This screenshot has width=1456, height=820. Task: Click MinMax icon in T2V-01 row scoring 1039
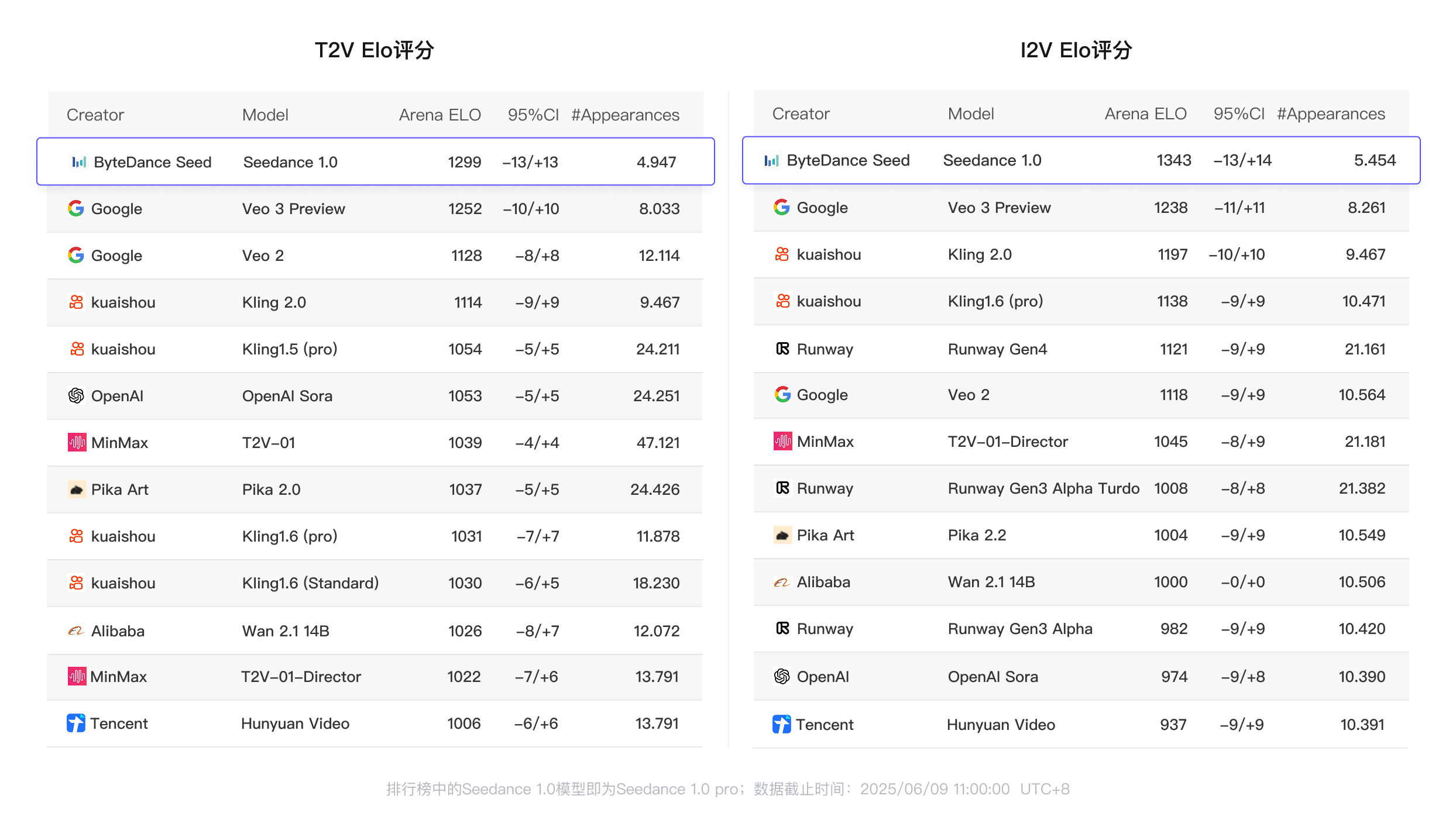click(x=77, y=442)
